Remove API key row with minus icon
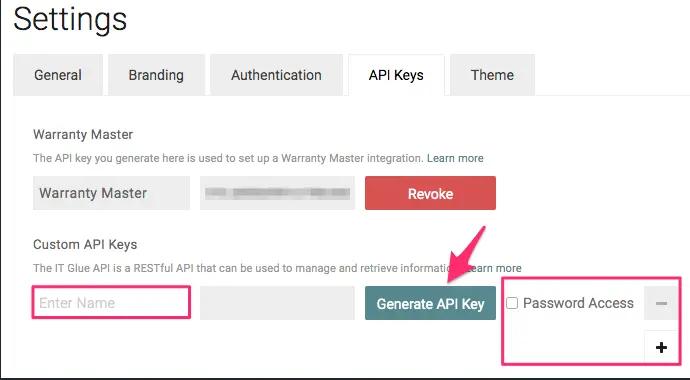Image resolution: width=690 pixels, height=380 pixels. [661, 303]
